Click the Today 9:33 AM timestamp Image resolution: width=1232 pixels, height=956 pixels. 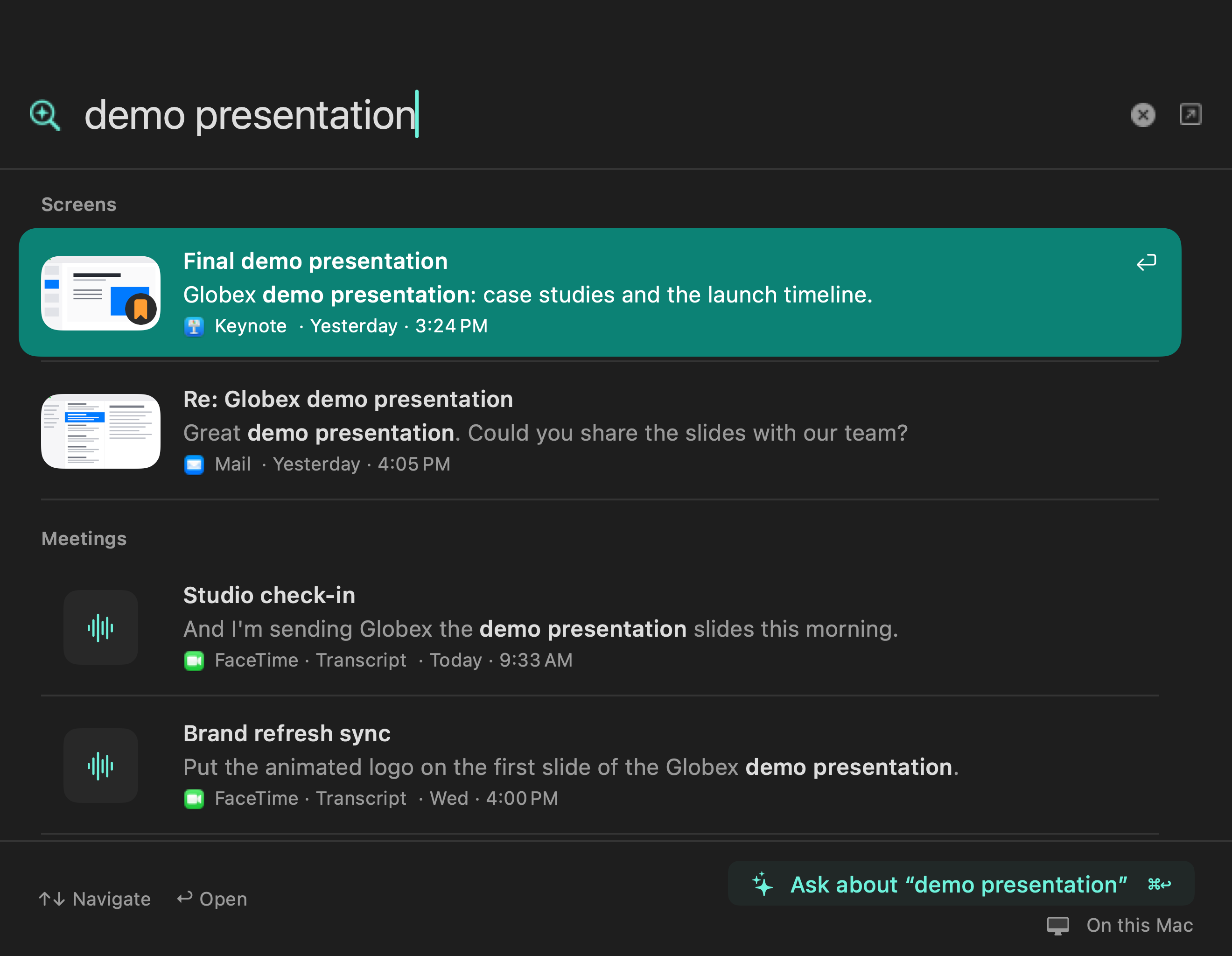tap(501, 660)
